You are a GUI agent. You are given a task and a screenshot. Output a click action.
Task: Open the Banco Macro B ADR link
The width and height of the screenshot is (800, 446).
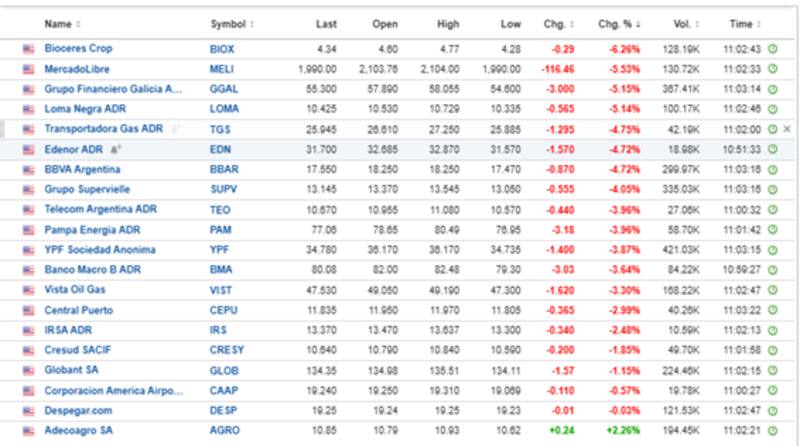(90, 269)
